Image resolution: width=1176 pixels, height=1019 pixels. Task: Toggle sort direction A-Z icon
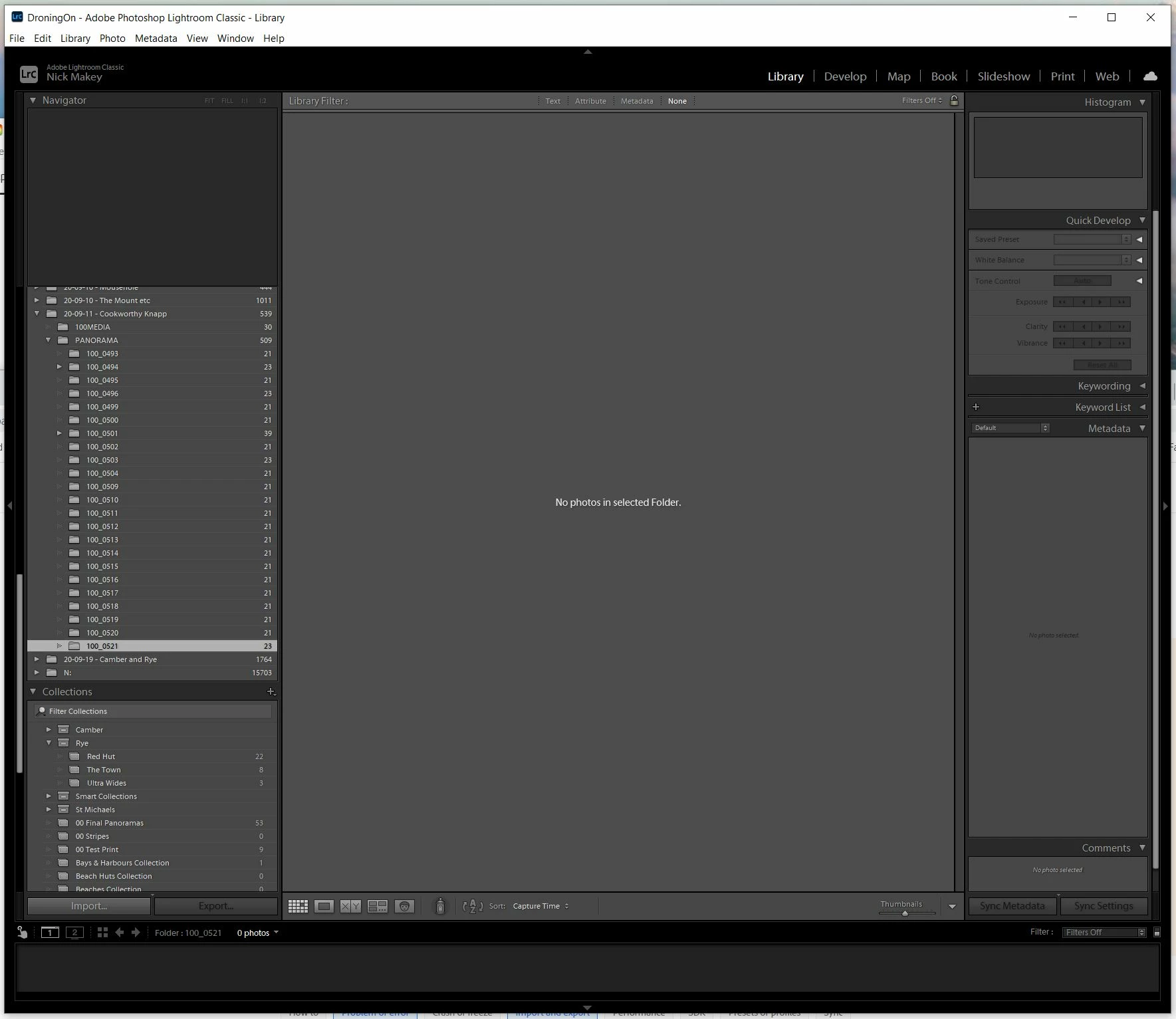point(473,906)
